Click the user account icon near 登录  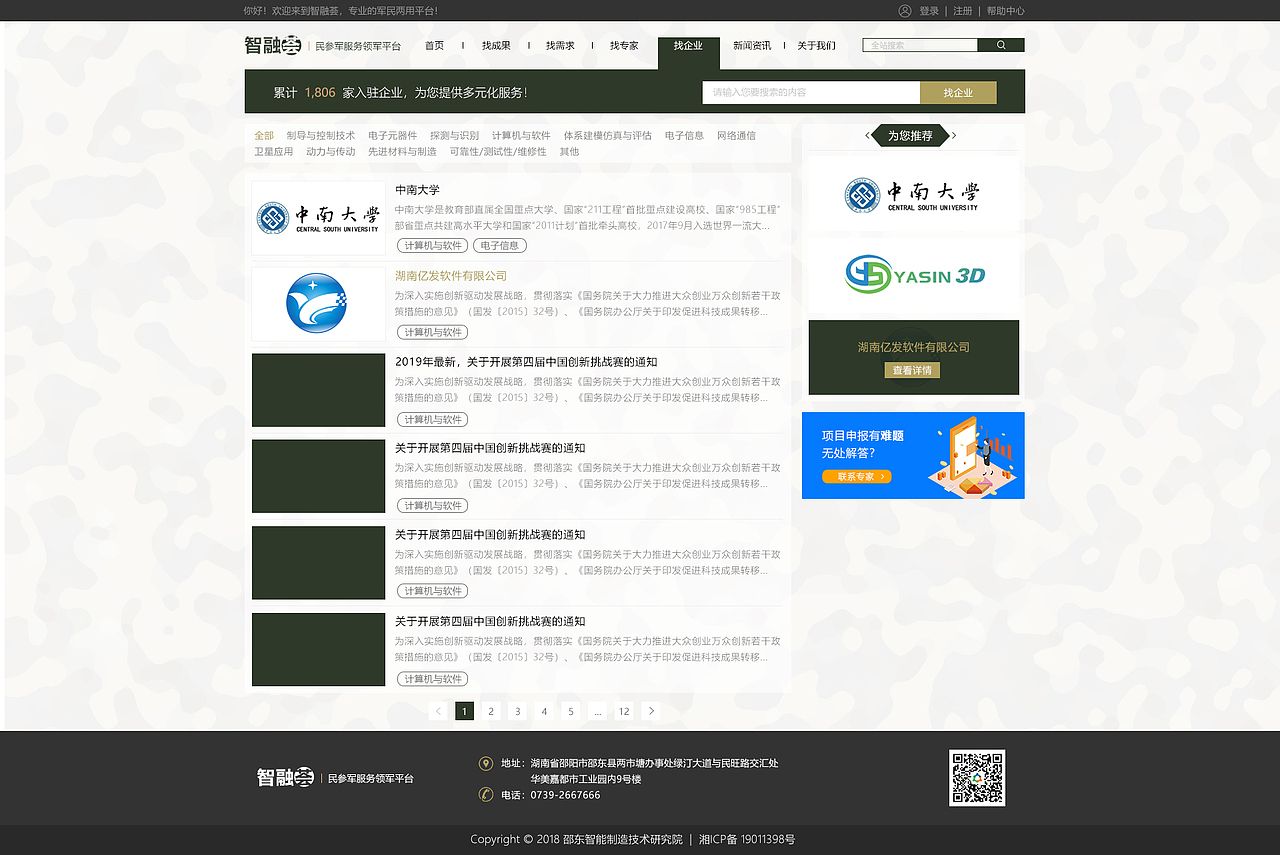click(x=905, y=11)
